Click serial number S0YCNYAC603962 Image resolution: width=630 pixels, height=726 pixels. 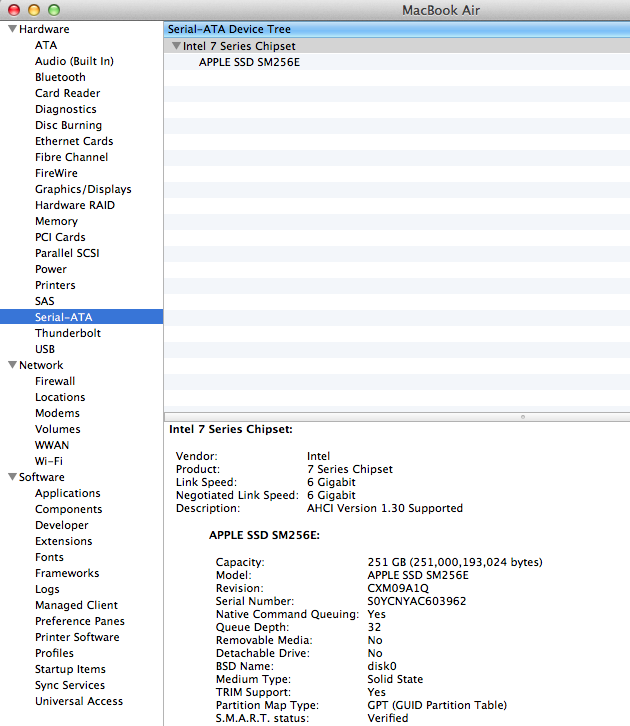point(417,601)
